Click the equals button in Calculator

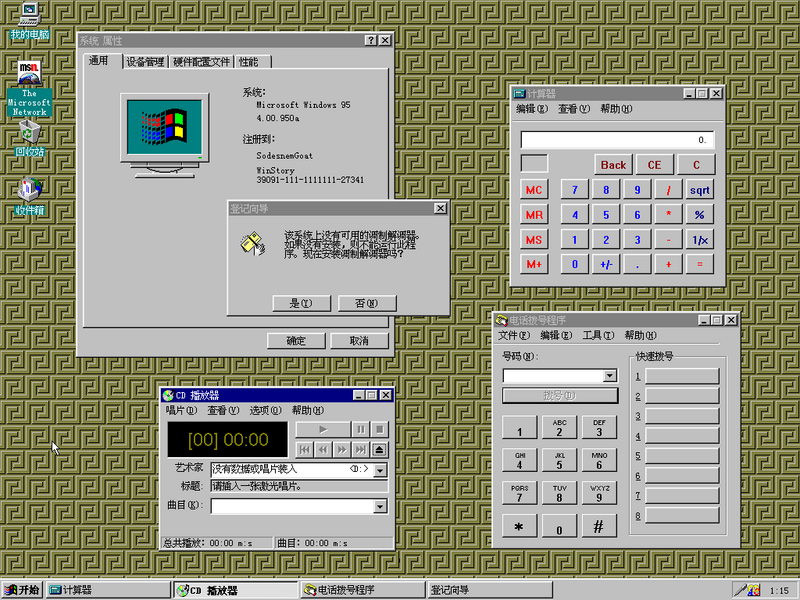(x=699, y=264)
